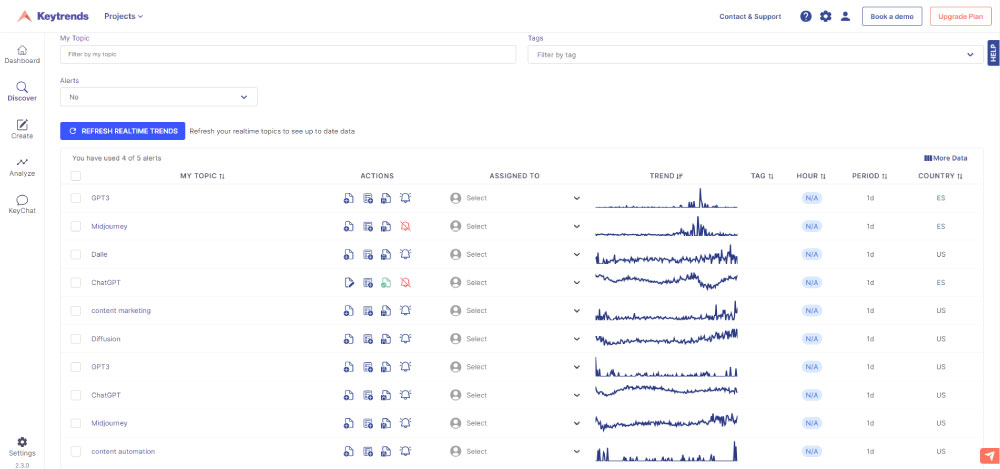Tick the checkbox for the ChatGPT US row

[x=76, y=395]
